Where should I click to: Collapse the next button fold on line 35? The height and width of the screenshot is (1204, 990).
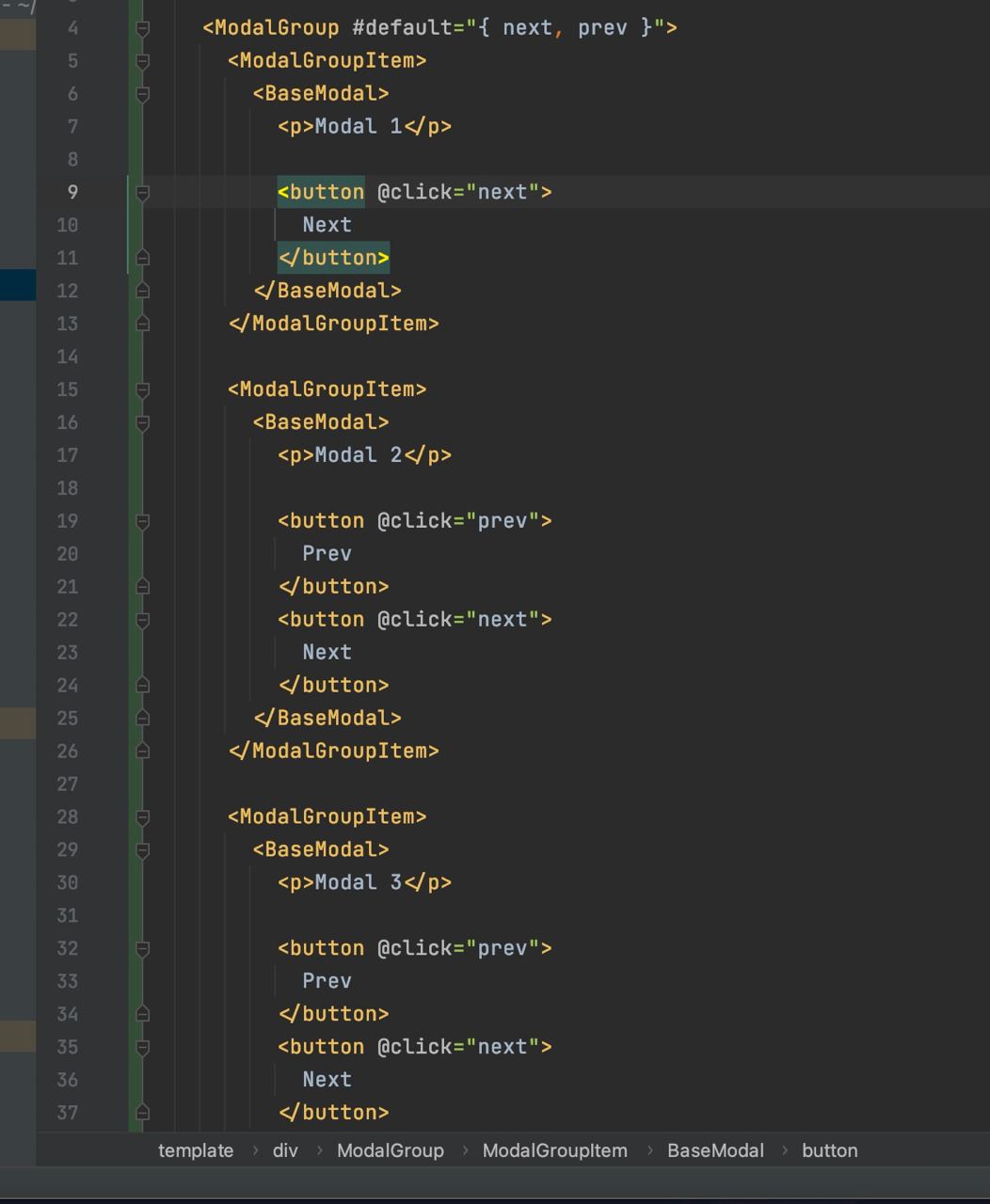point(142,1049)
